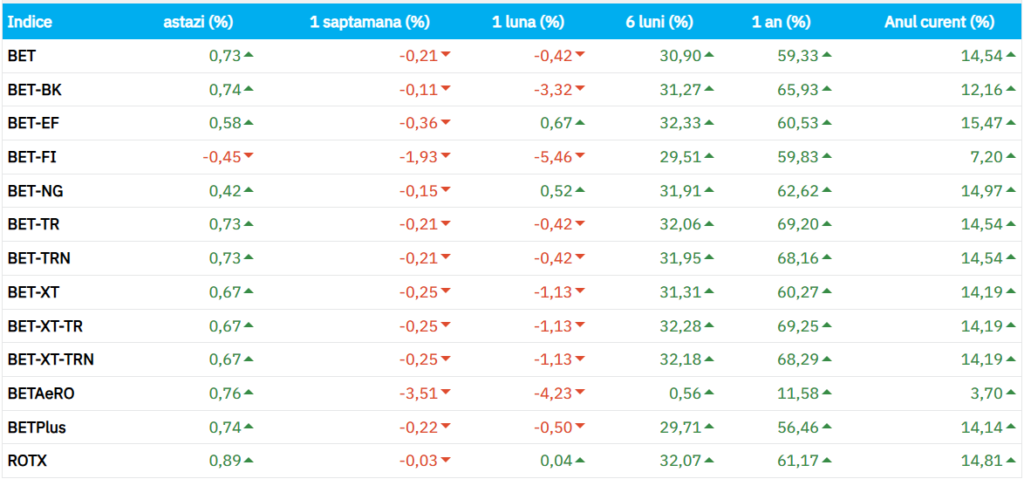Click the Anul curent (%) column header
Viewport: 1024px width, 479px height.
[939, 22]
